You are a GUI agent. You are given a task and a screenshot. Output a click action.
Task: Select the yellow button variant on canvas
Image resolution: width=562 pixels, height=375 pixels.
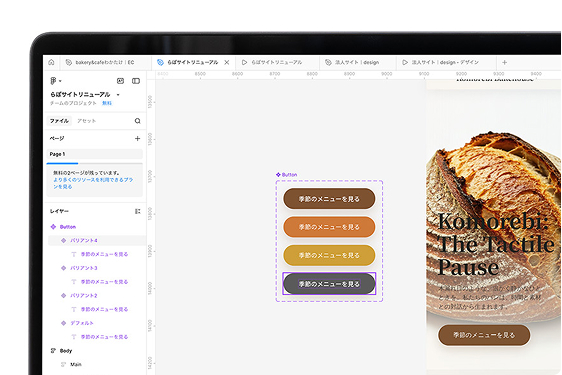point(329,255)
